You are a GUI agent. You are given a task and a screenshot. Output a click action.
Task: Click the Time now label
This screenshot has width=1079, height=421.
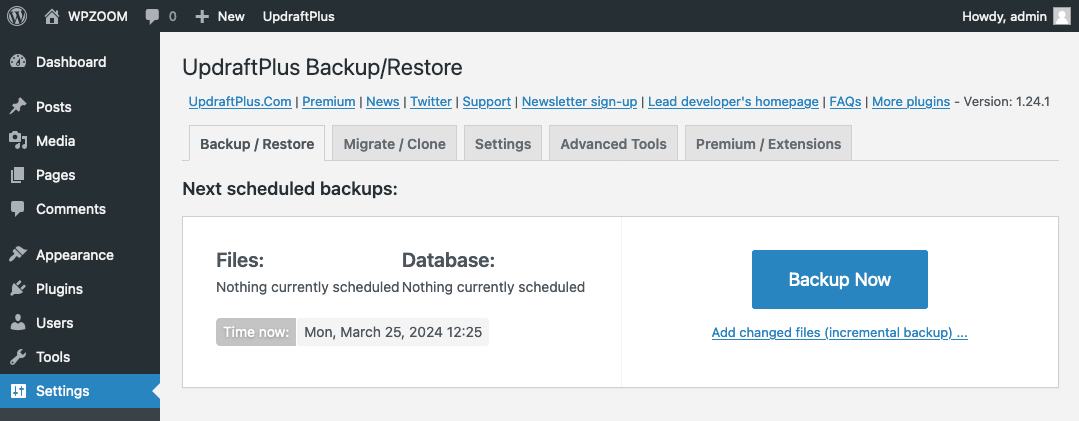[256, 332]
